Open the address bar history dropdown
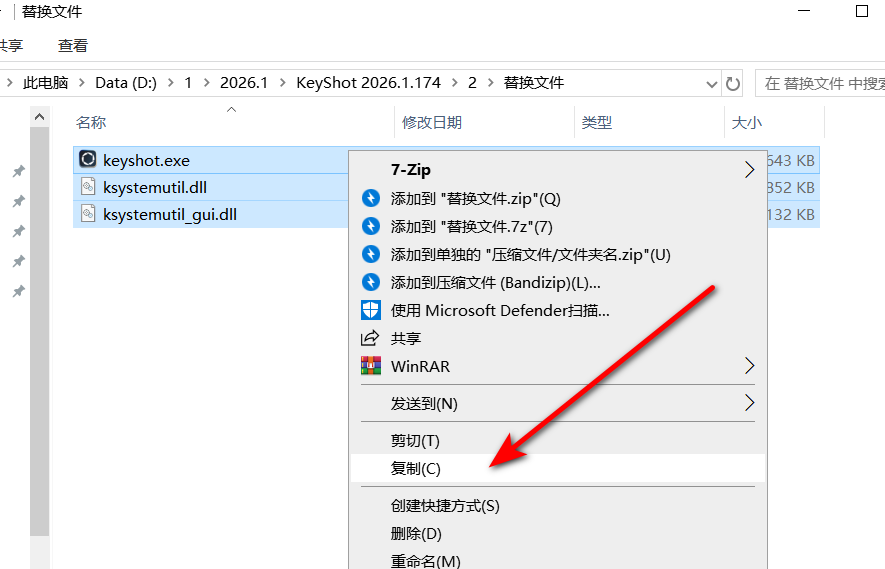 [712, 84]
